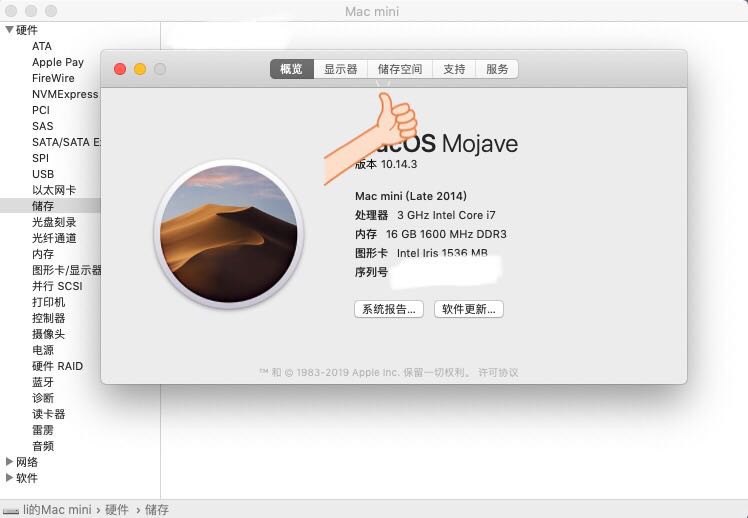Select PCI in sidebar

(x=41, y=110)
